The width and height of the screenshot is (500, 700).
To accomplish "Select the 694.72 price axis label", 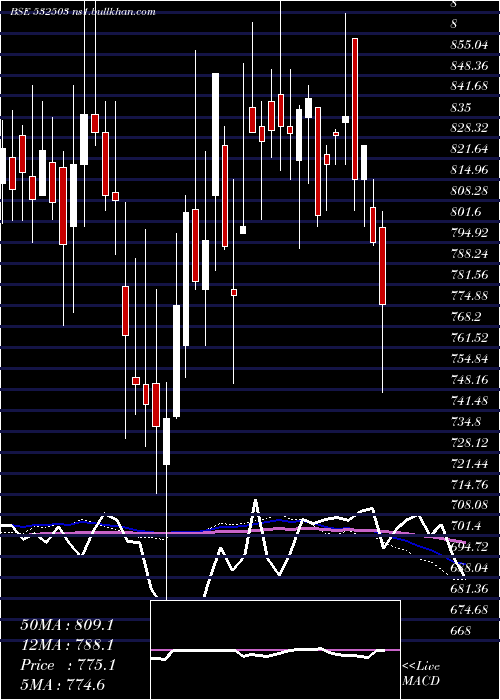I will pyautogui.click(x=469, y=546).
